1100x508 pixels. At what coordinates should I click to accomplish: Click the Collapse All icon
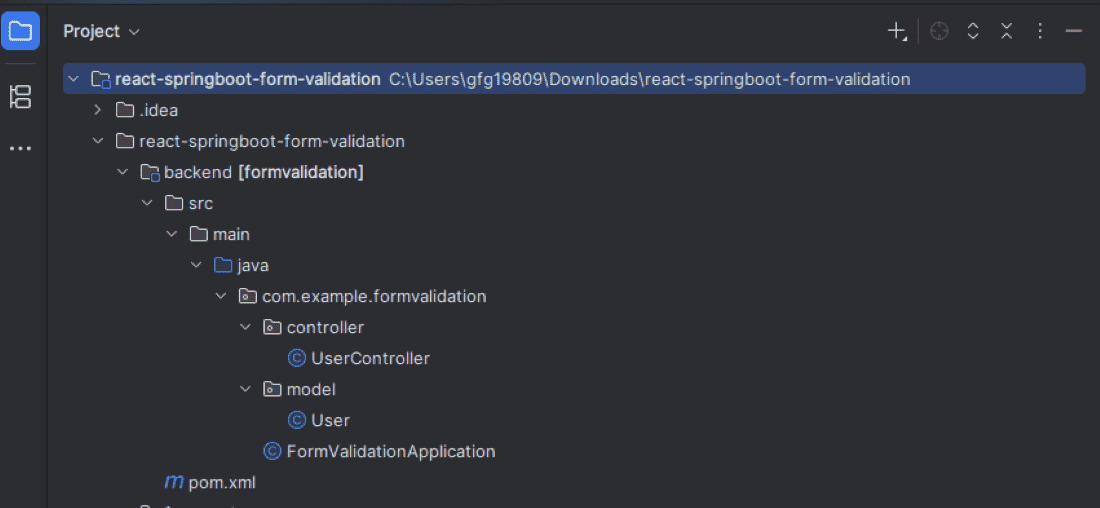[1007, 31]
